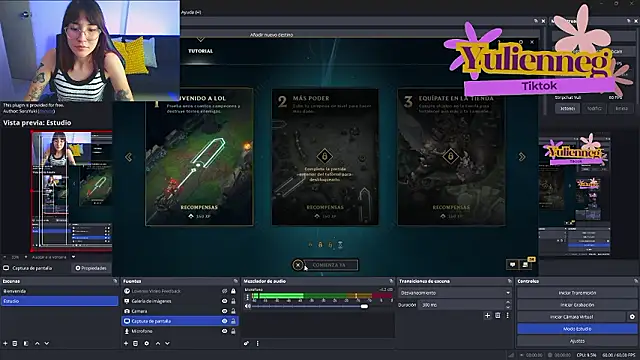Open the Desvanecimiento transition dropdown
The image size is (640, 360).
455,293
